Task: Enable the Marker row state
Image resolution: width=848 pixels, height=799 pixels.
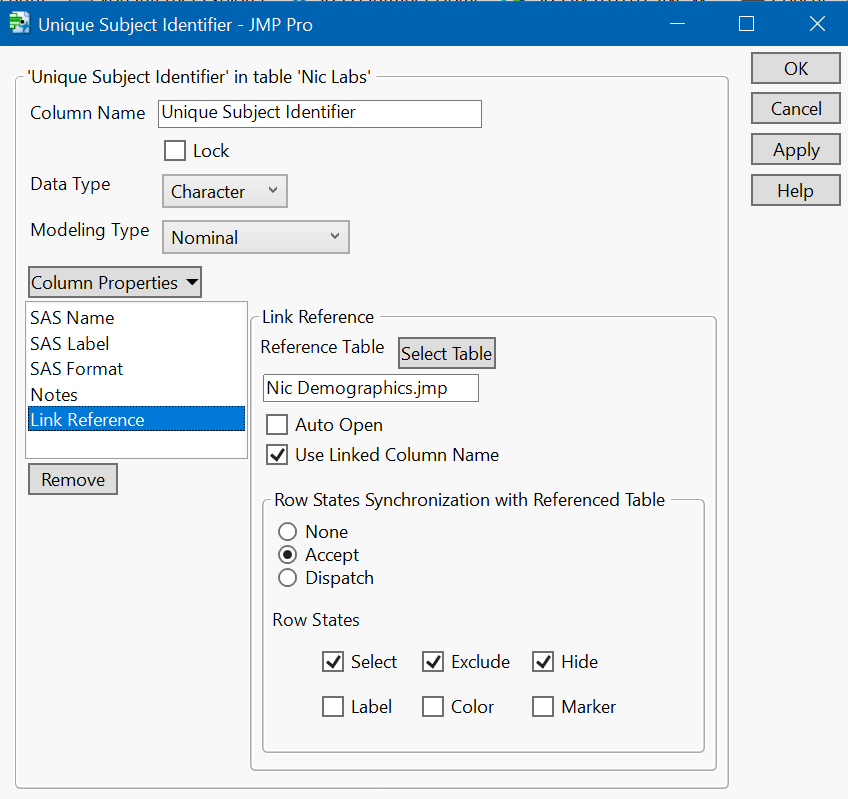Action: coord(543,706)
